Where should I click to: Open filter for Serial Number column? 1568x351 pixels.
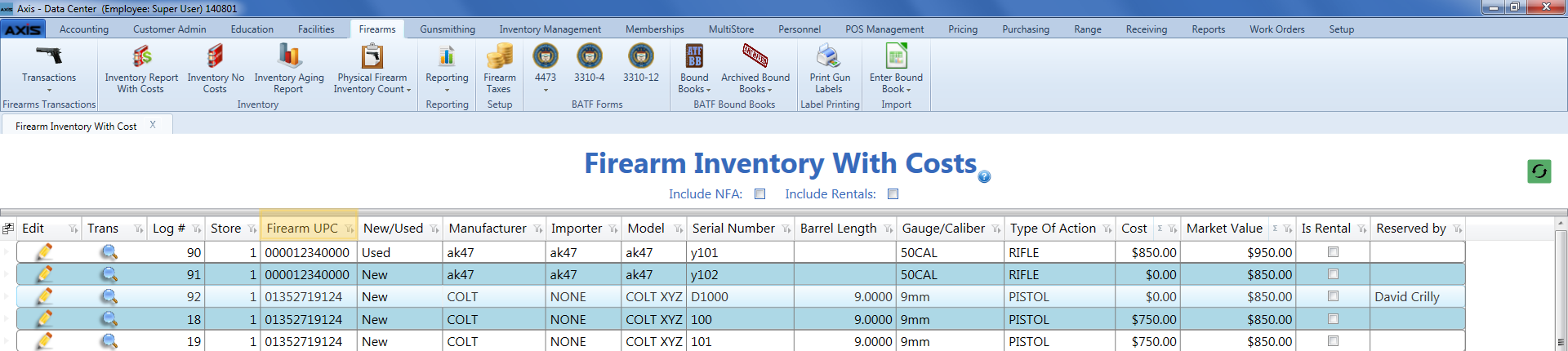[786, 229]
